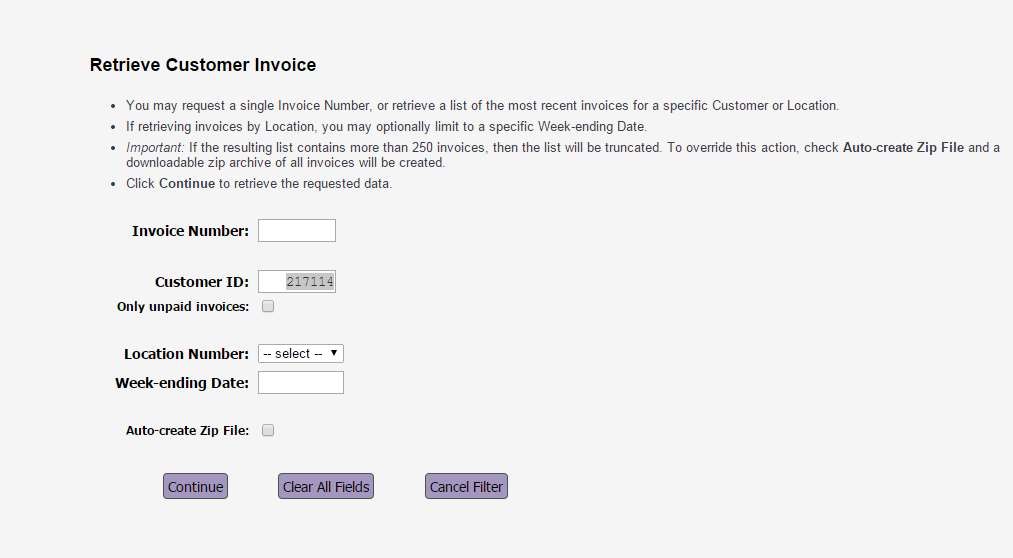Focus the Customer ID field showing 217114
Image resolution: width=1013 pixels, height=558 pixels.
297,282
